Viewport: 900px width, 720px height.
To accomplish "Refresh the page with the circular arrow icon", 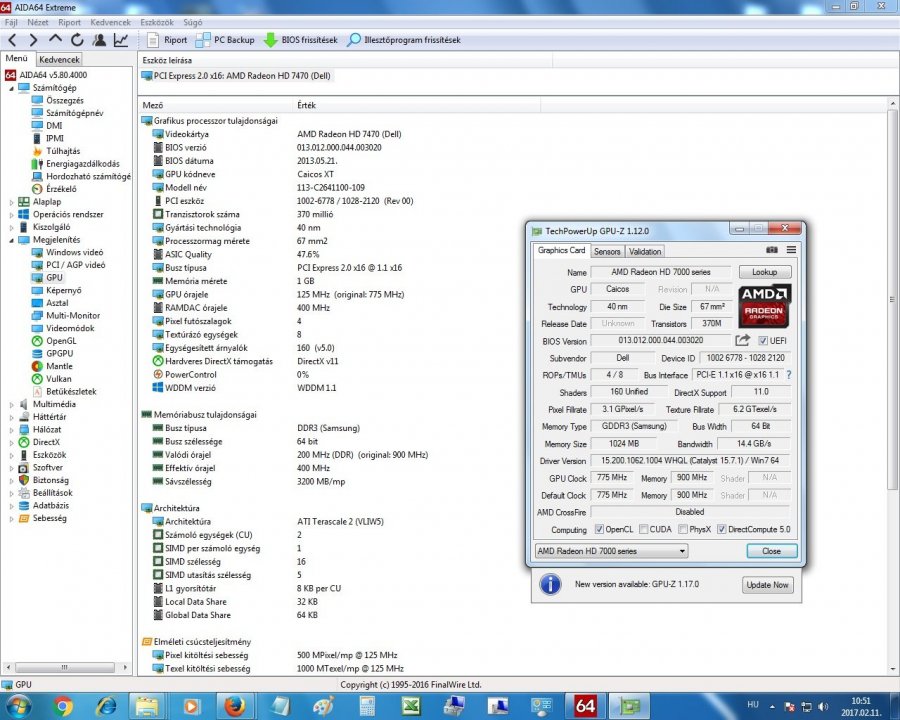I will click(x=77, y=40).
